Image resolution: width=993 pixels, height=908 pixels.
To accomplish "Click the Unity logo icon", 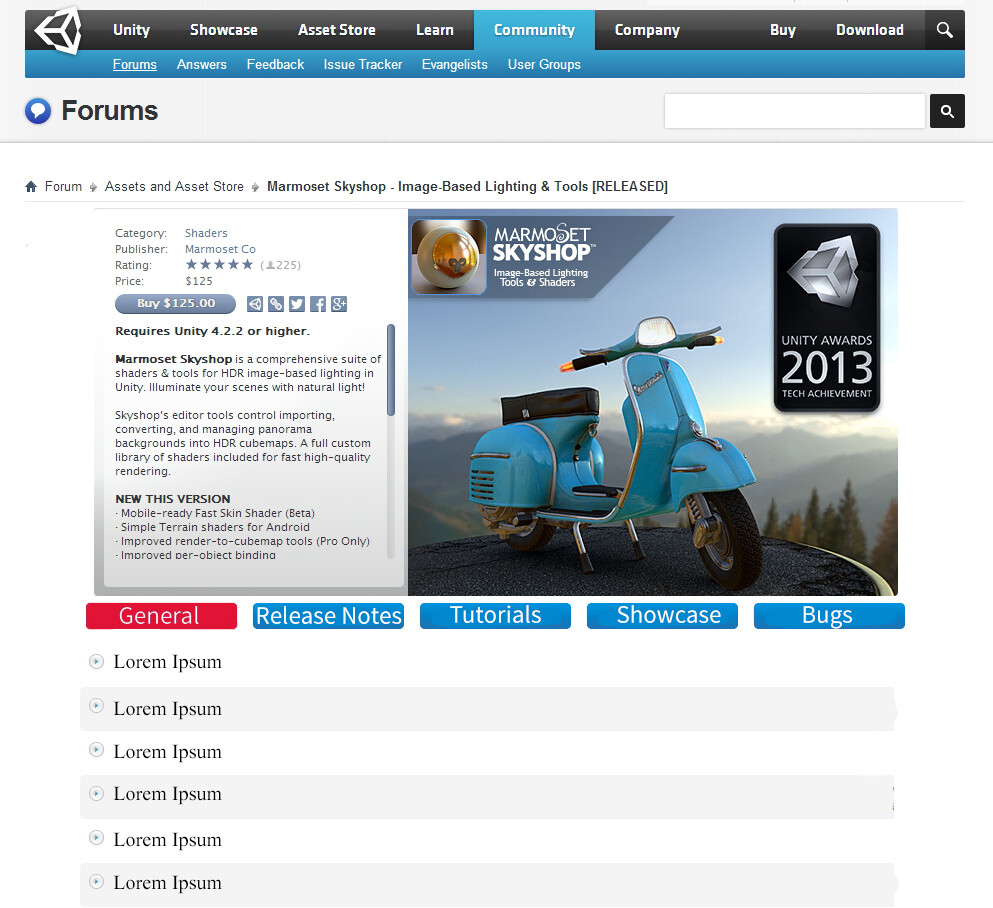I will click(x=58, y=30).
